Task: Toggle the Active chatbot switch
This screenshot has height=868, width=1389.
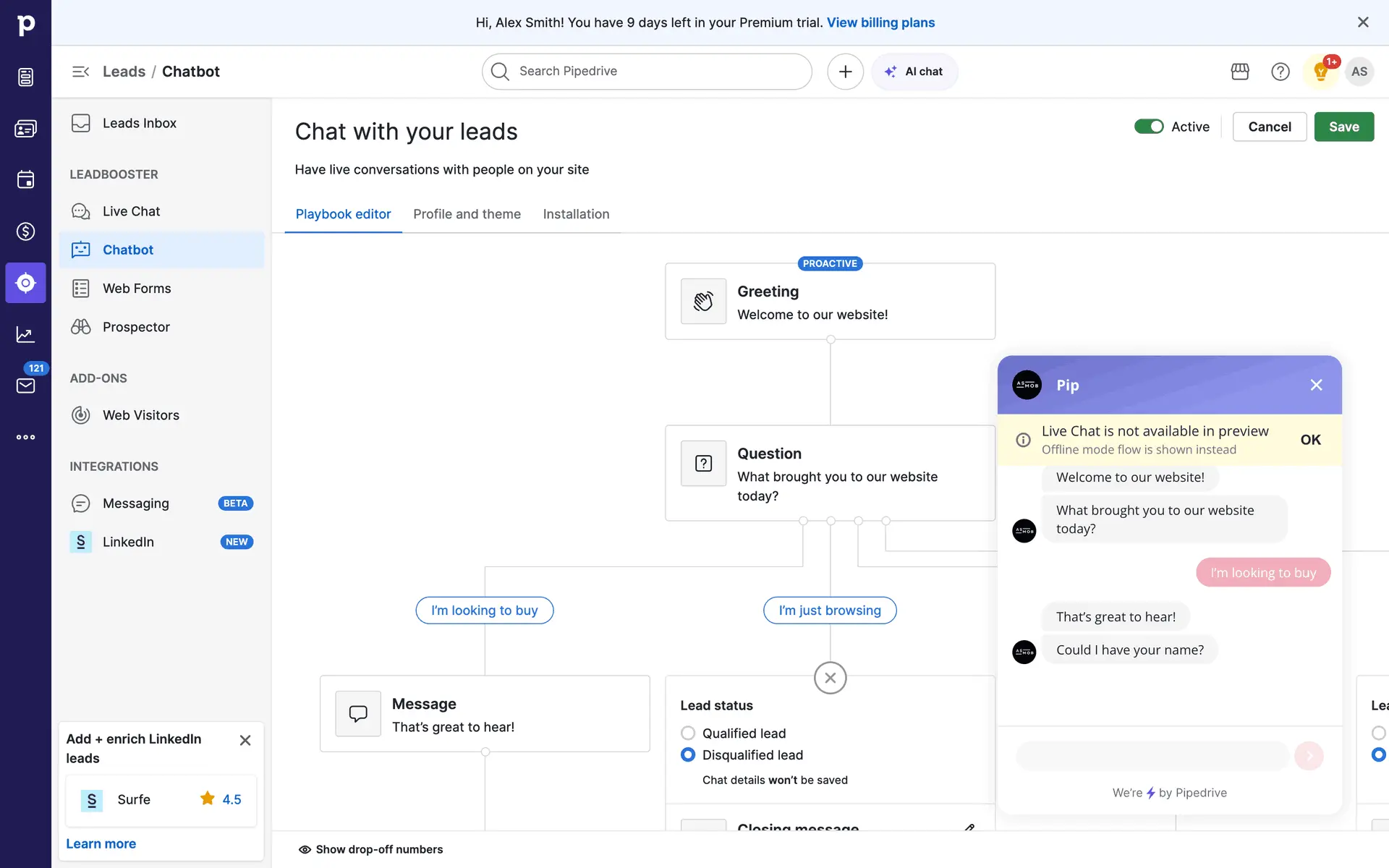Action: [x=1148, y=127]
